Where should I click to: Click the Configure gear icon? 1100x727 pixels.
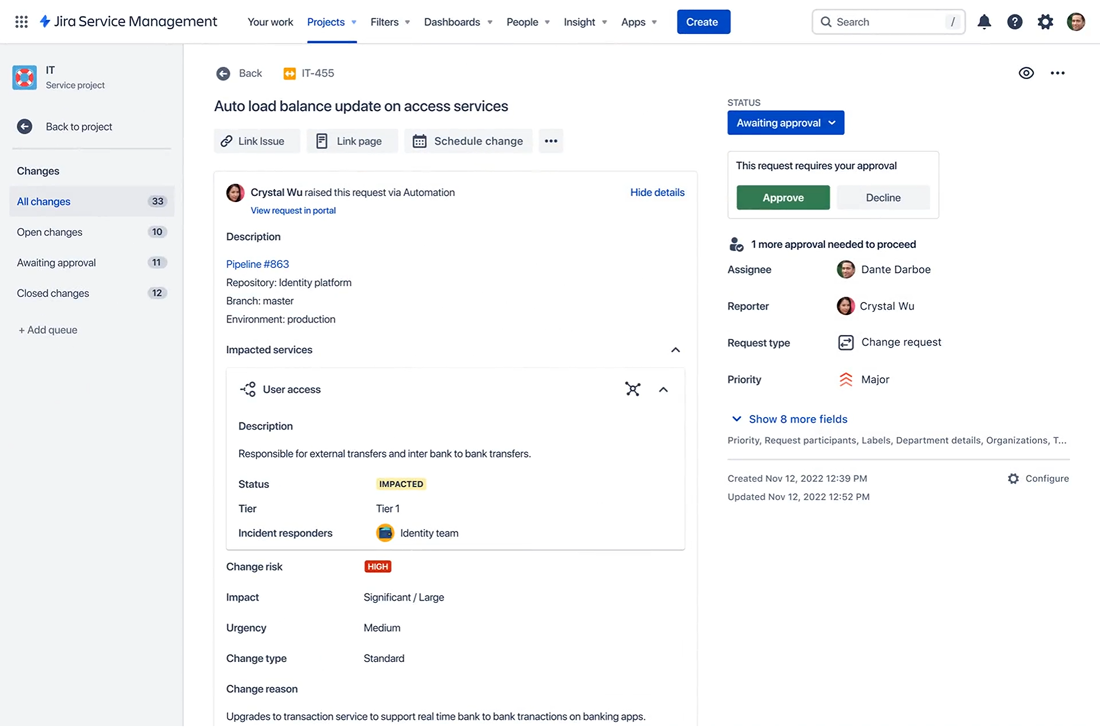pos(1013,479)
